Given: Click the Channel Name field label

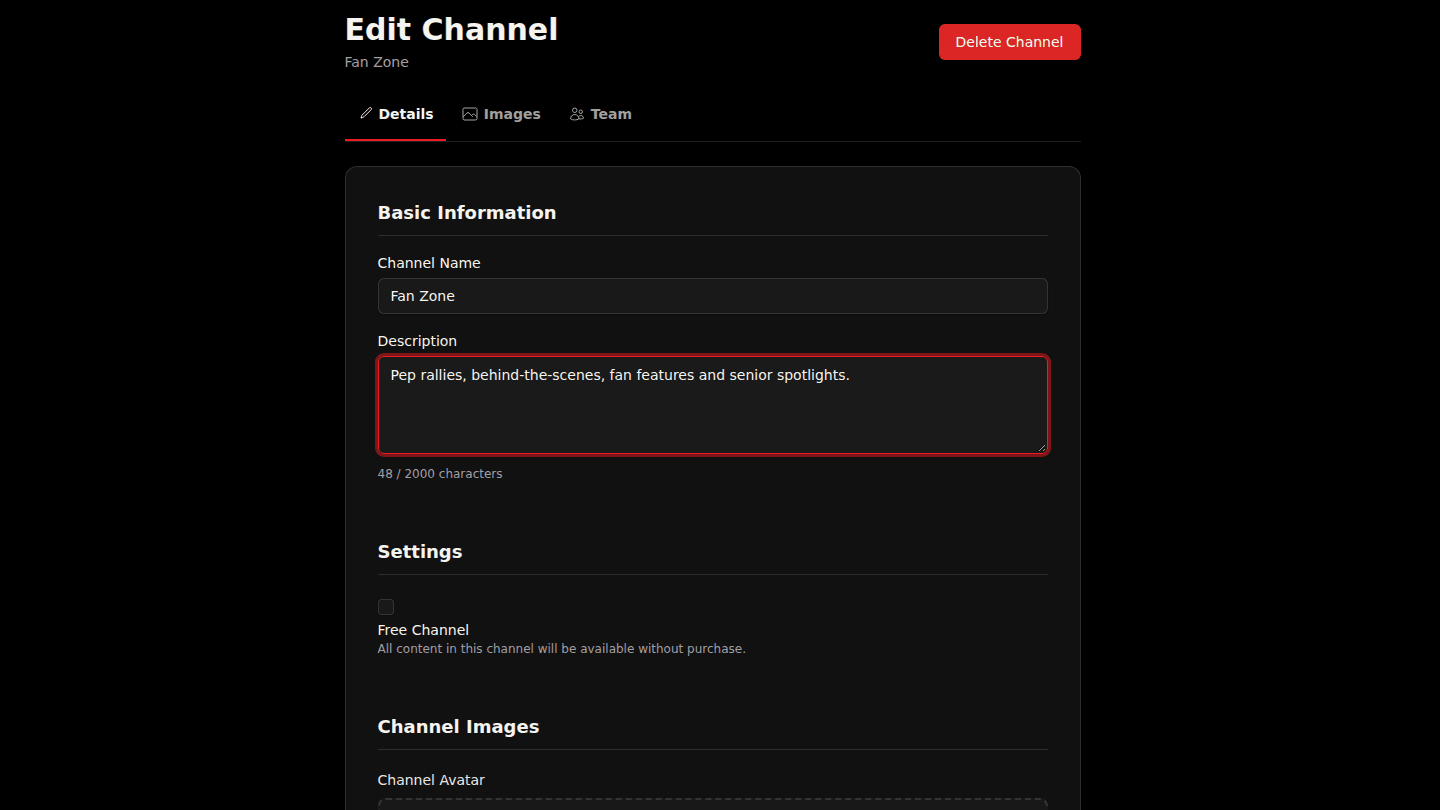Looking at the screenshot, I should [429, 263].
